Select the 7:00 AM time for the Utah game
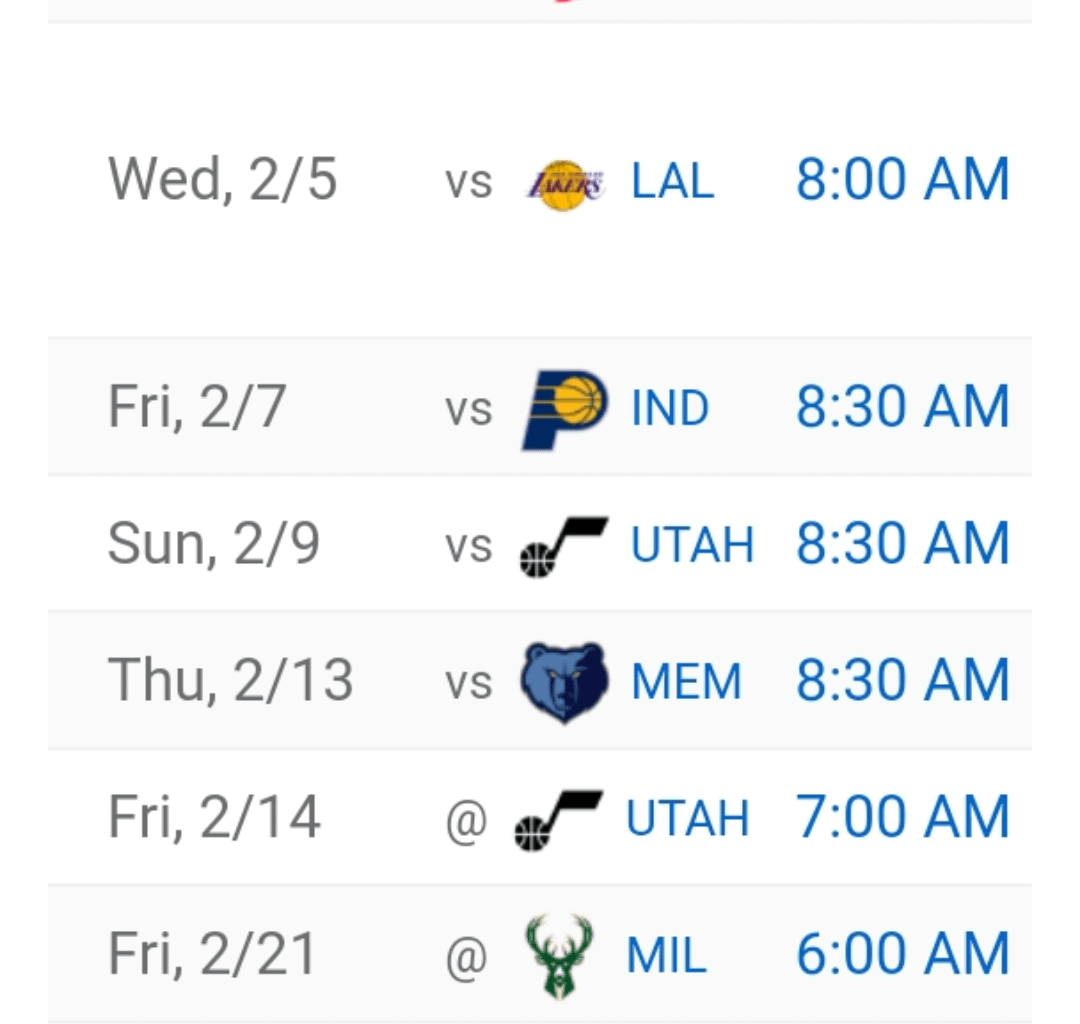This screenshot has height=1024, width=1080. (902, 816)
